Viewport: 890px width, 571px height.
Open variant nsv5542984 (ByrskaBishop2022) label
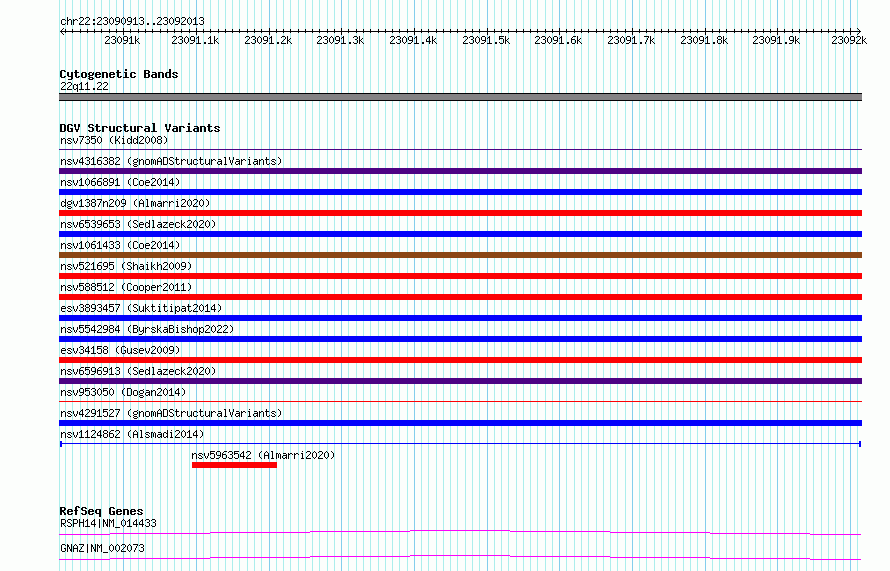click(x=147, y=329)
